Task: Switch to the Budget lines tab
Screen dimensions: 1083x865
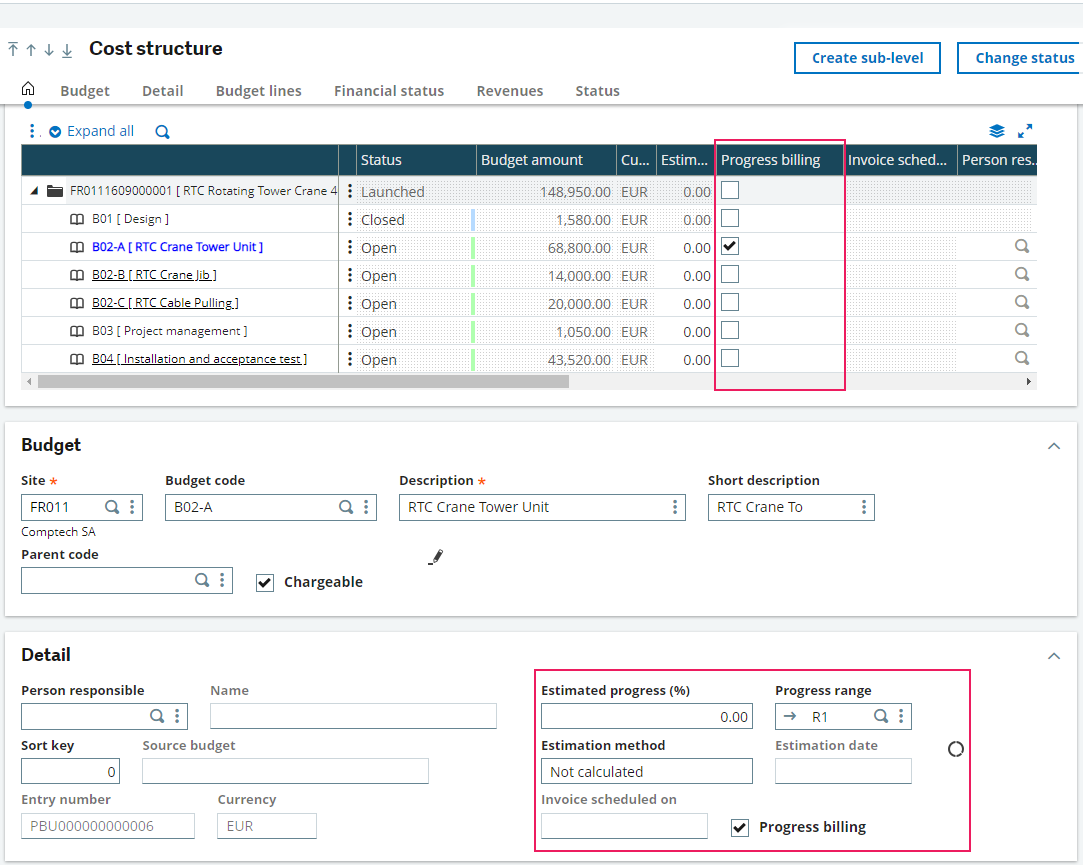Action: coord(258,90)
